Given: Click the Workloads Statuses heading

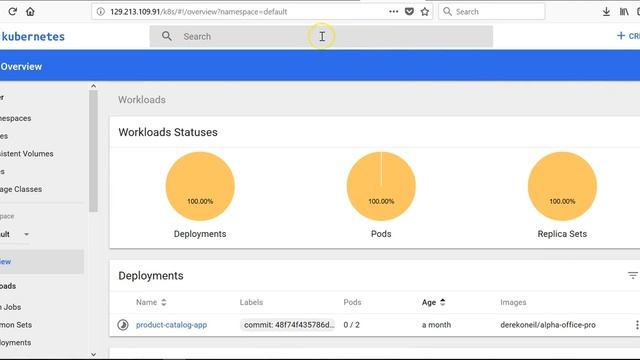Looking at the screenshot, I should coord(168,132).
